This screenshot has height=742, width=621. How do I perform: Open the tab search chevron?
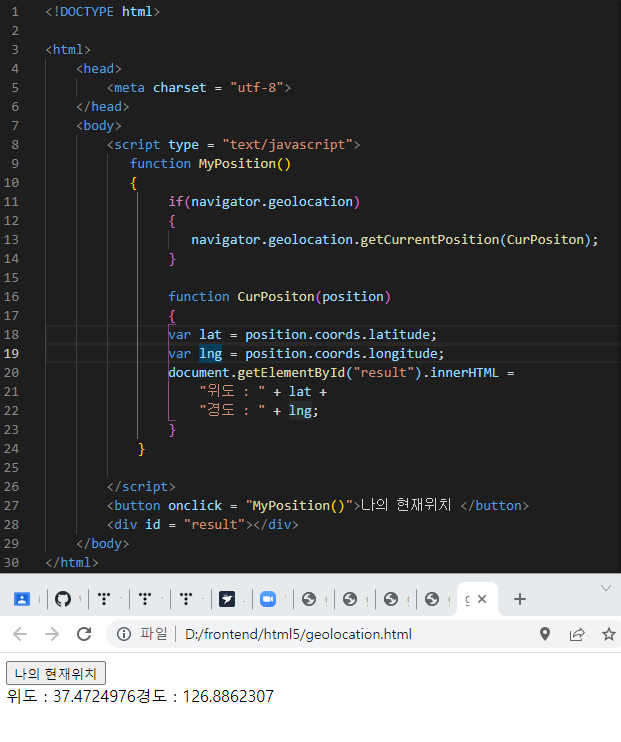tap(606, 588)
